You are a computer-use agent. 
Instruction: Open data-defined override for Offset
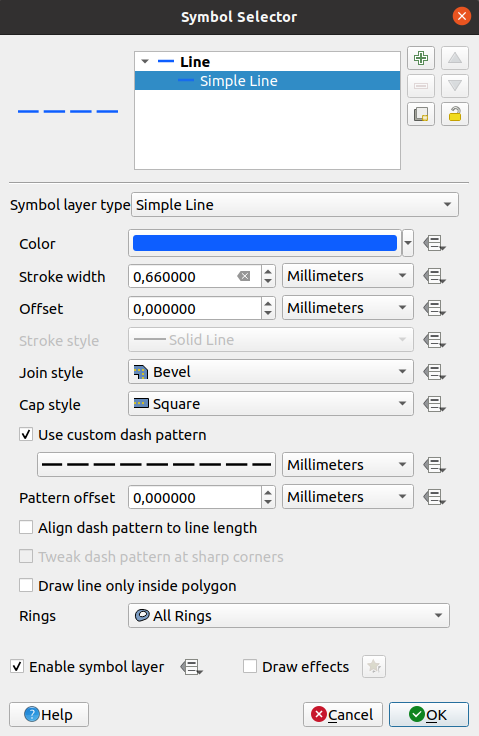434,308
